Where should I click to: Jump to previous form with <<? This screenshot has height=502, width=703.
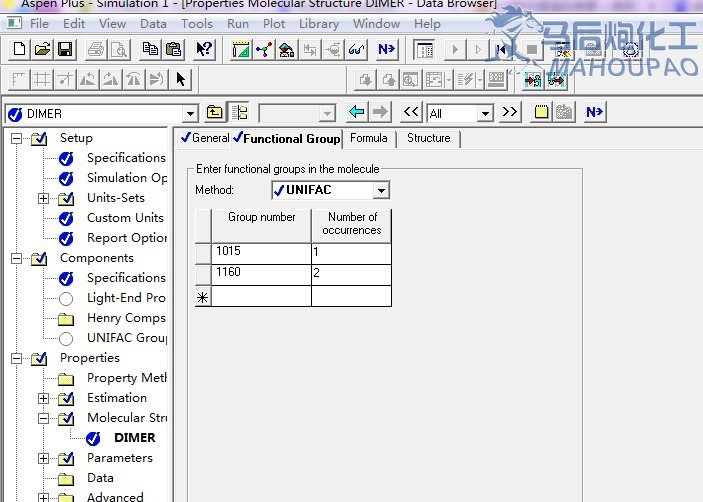point(411,112)
